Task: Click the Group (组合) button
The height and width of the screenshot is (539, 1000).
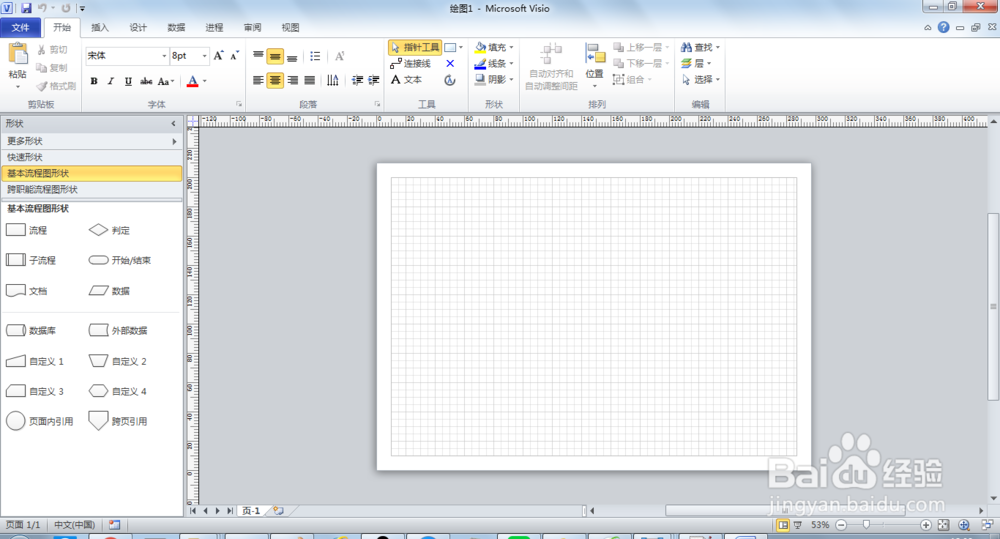Action: tap(631, 79)
